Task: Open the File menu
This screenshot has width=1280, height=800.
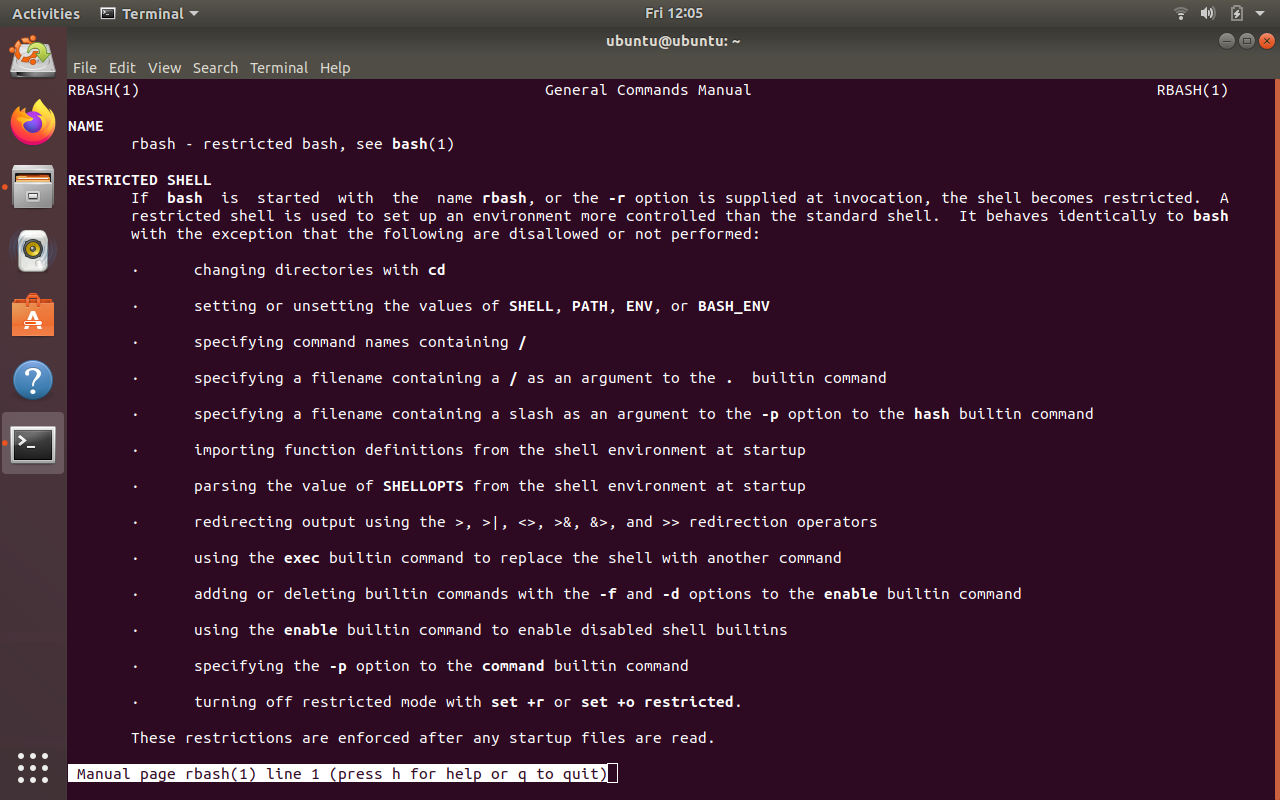Action: tap(85, 68)
